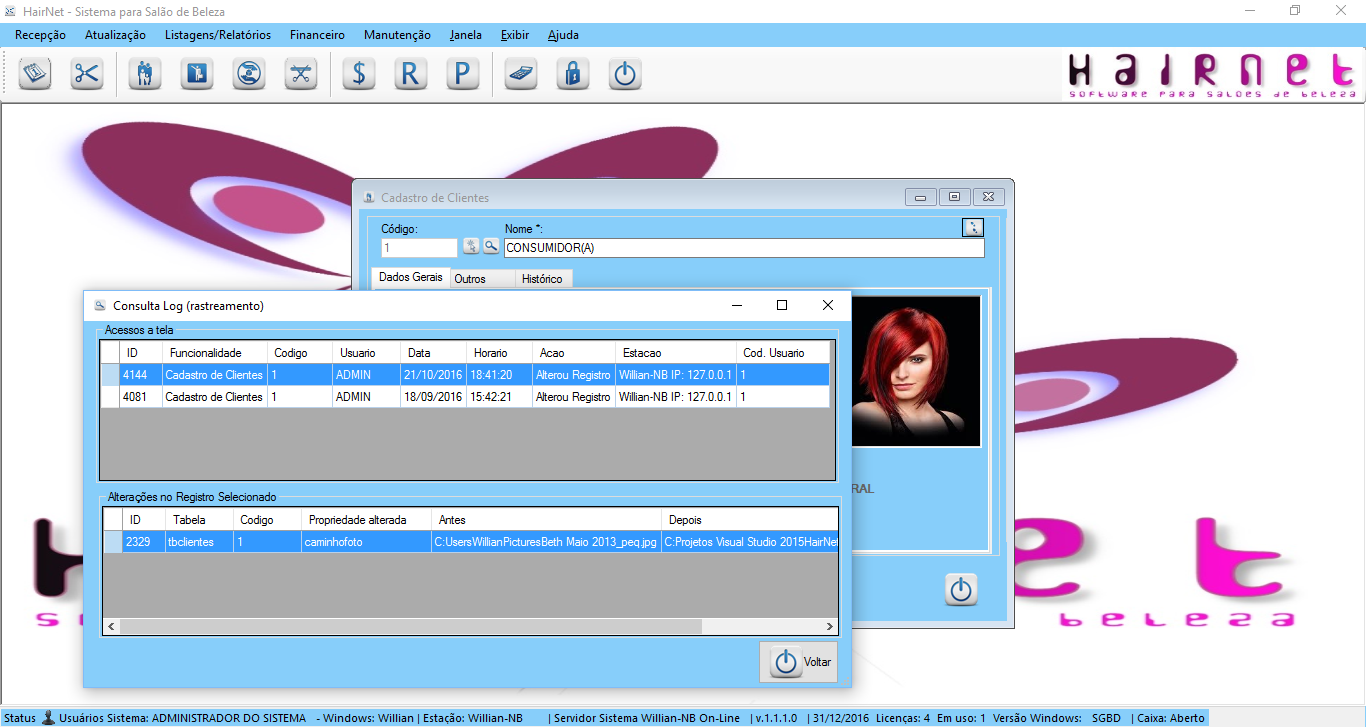
Task: Click the hands exchange circular toolbar icon
Action: [x=249, y=75]
